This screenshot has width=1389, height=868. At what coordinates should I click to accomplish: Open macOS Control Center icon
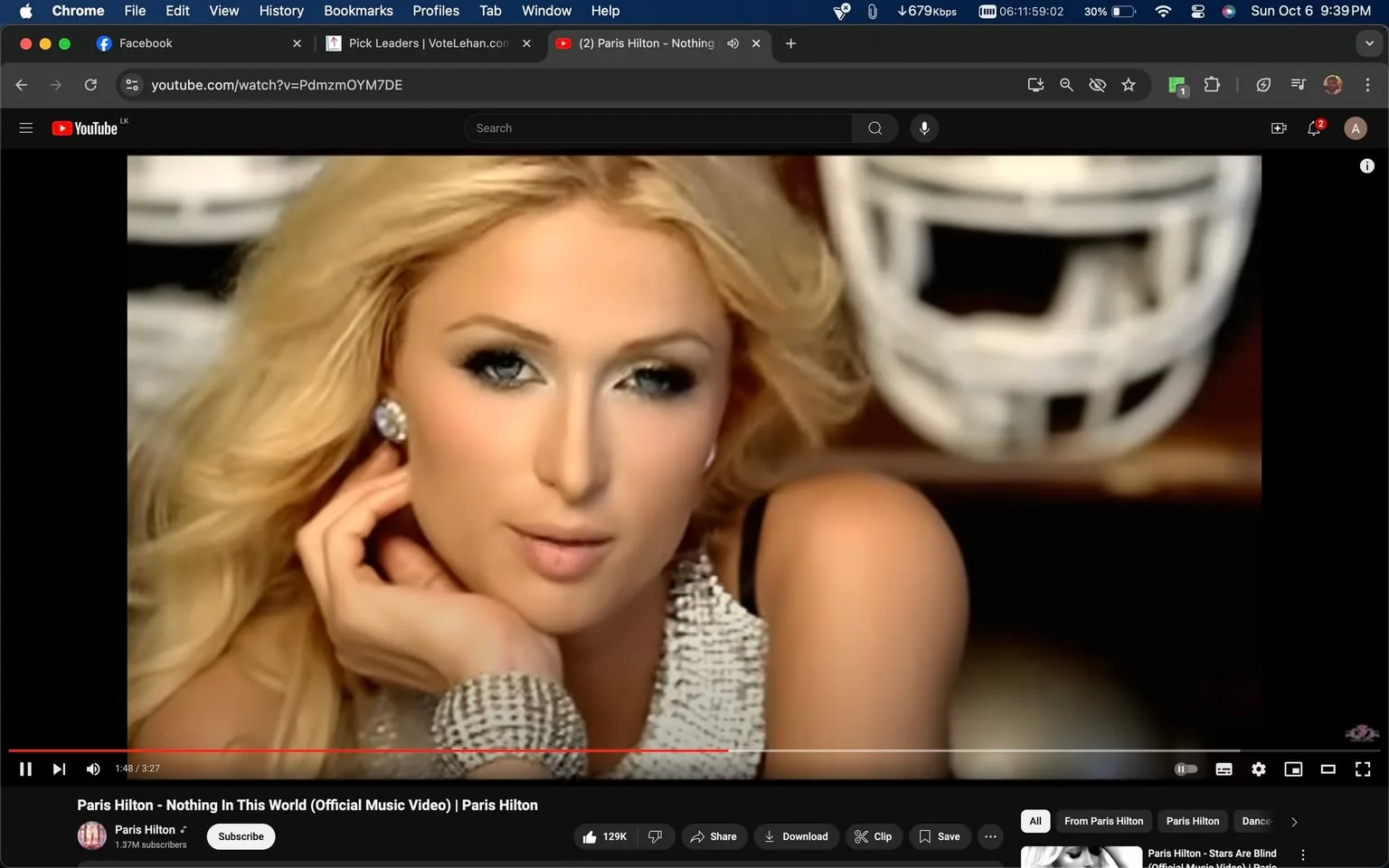coord(1197,11)
